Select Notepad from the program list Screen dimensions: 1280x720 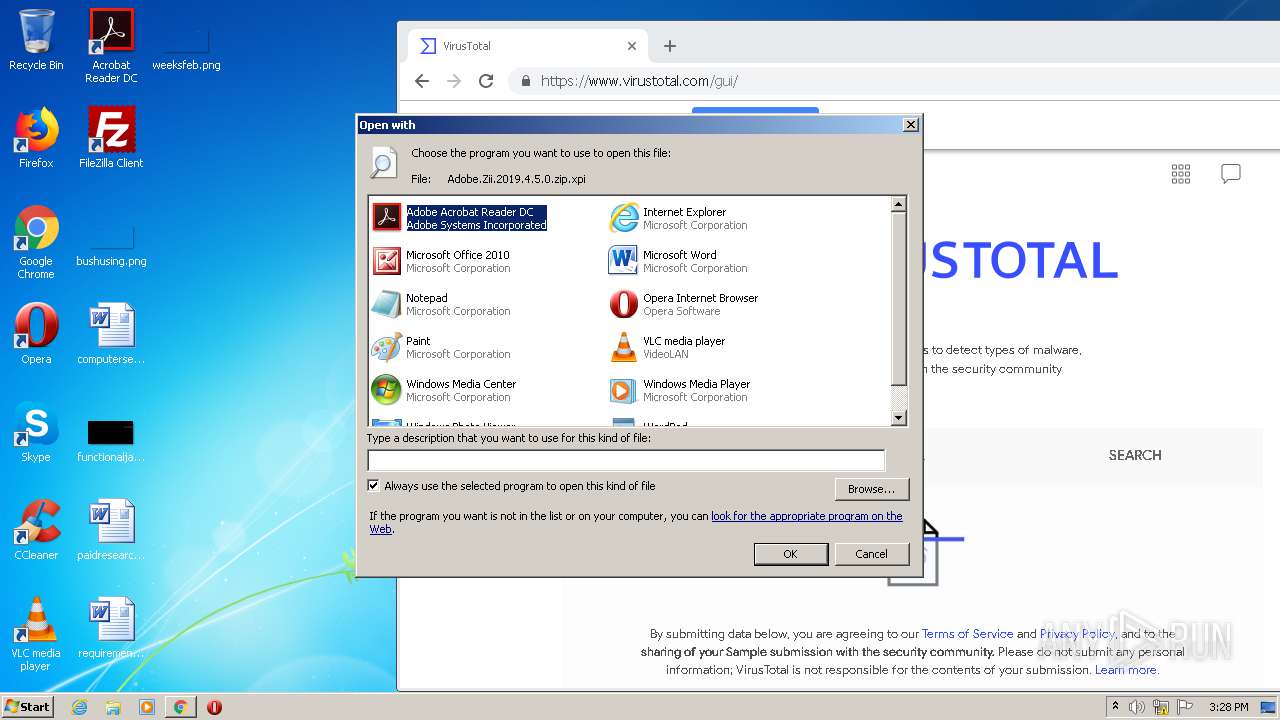(441, 304)
